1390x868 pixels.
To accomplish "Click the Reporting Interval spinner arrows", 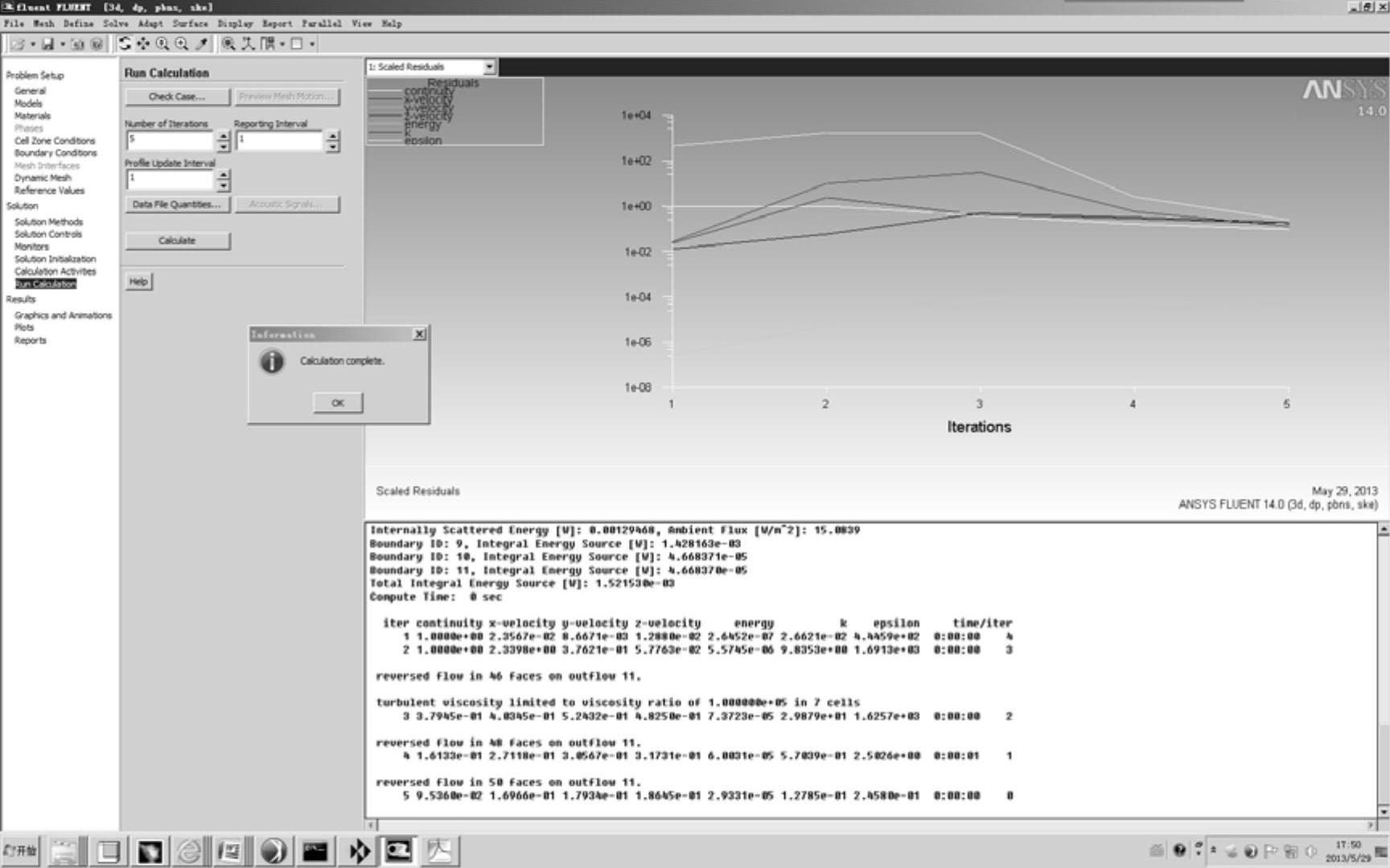I will point(333,141).
